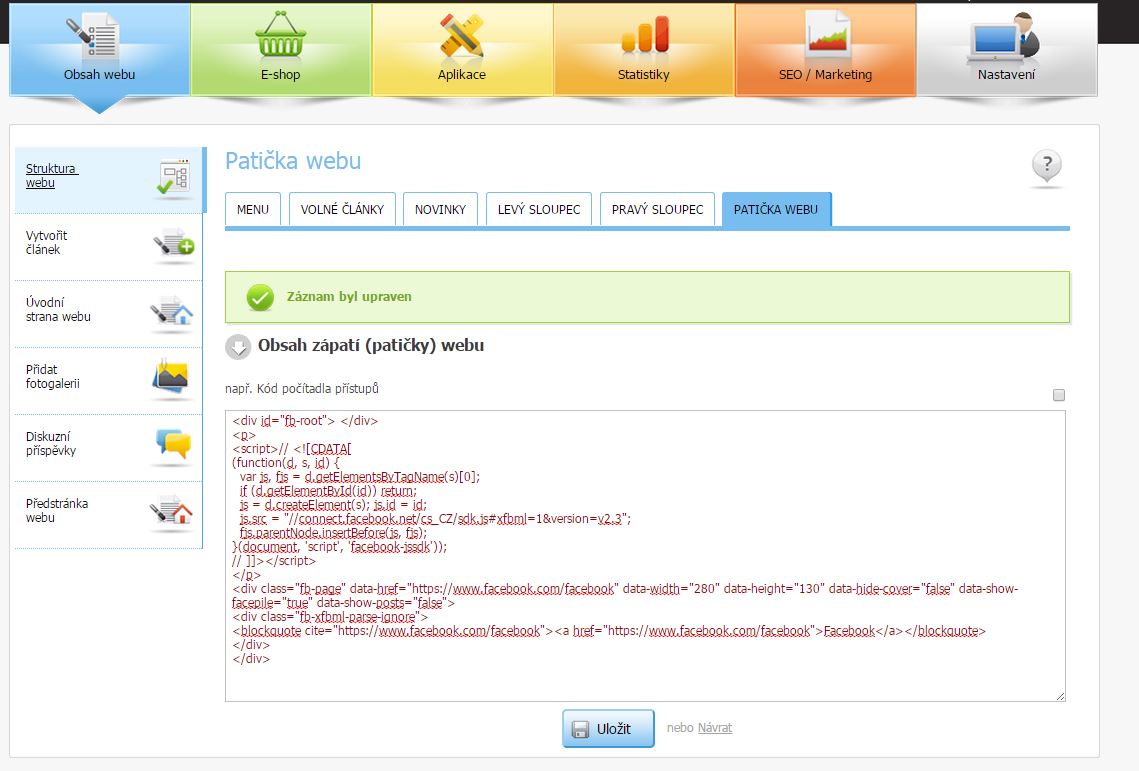Switch to the PRAVÝ SLOUPEC tab
The height and width of the screenshot is (771, 1139).
657,209
